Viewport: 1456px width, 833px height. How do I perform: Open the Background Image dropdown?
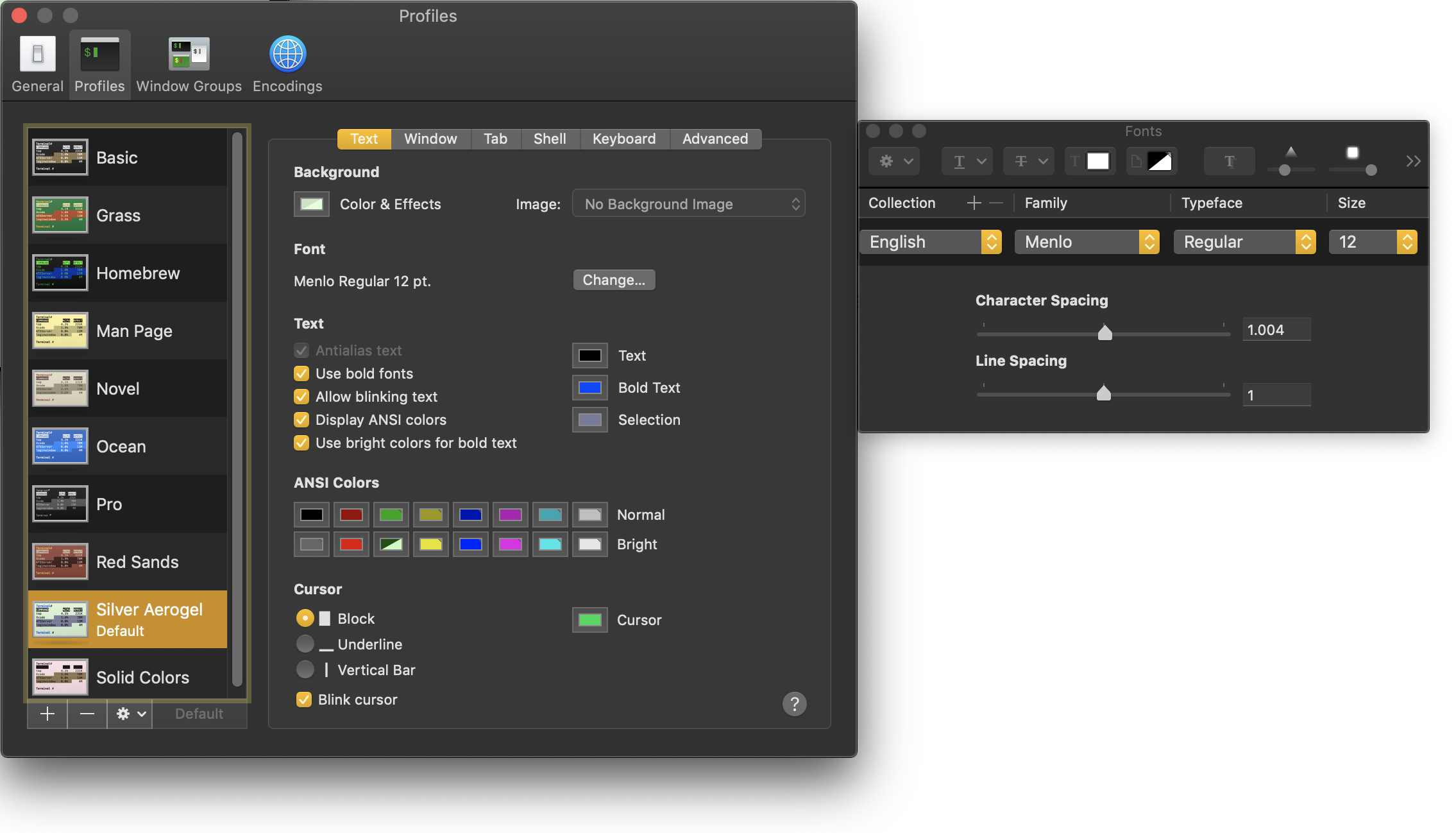tap(689, 204)
